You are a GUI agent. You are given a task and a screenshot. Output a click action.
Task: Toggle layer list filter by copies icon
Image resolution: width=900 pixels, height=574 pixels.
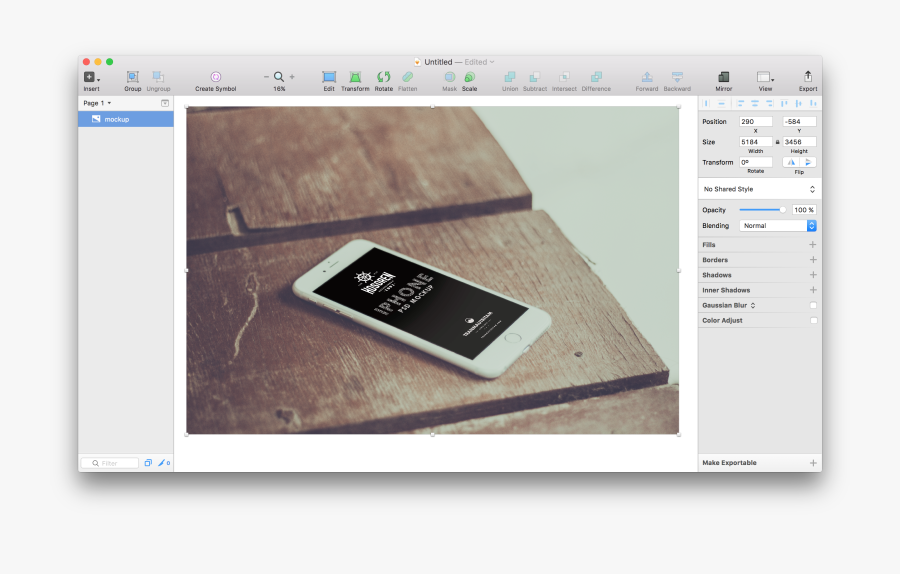[x=148, y=463]
